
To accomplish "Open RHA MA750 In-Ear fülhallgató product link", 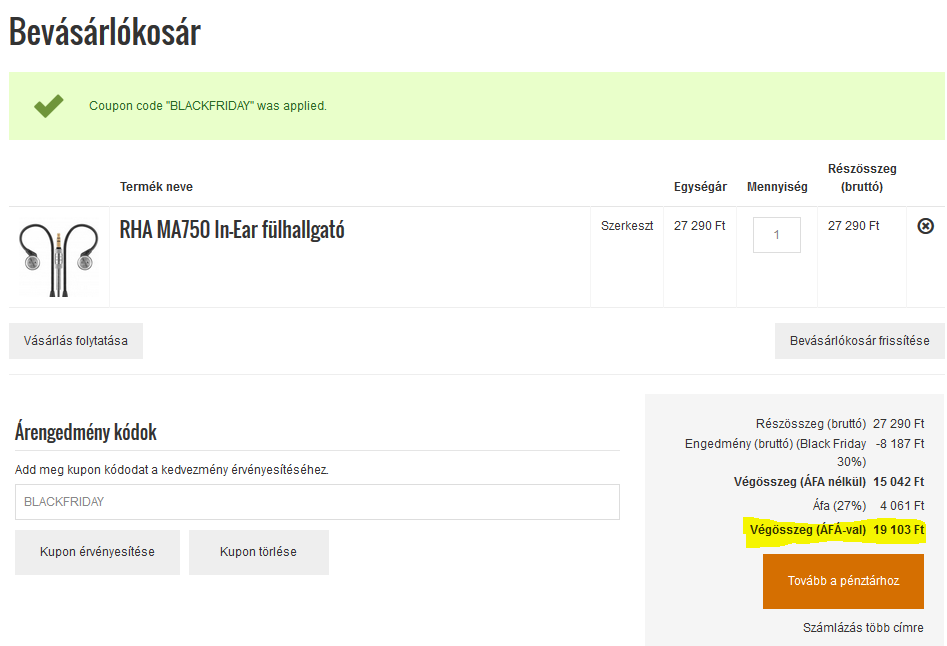I will [x=232, y=229].
